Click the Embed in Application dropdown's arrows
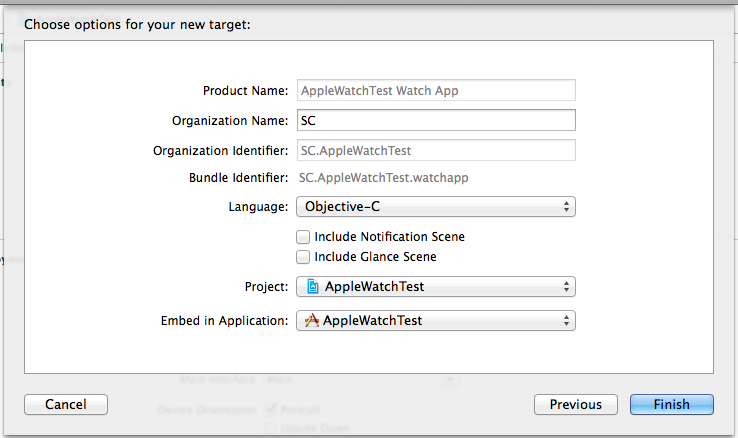738x438 pixels. [566, 321]
